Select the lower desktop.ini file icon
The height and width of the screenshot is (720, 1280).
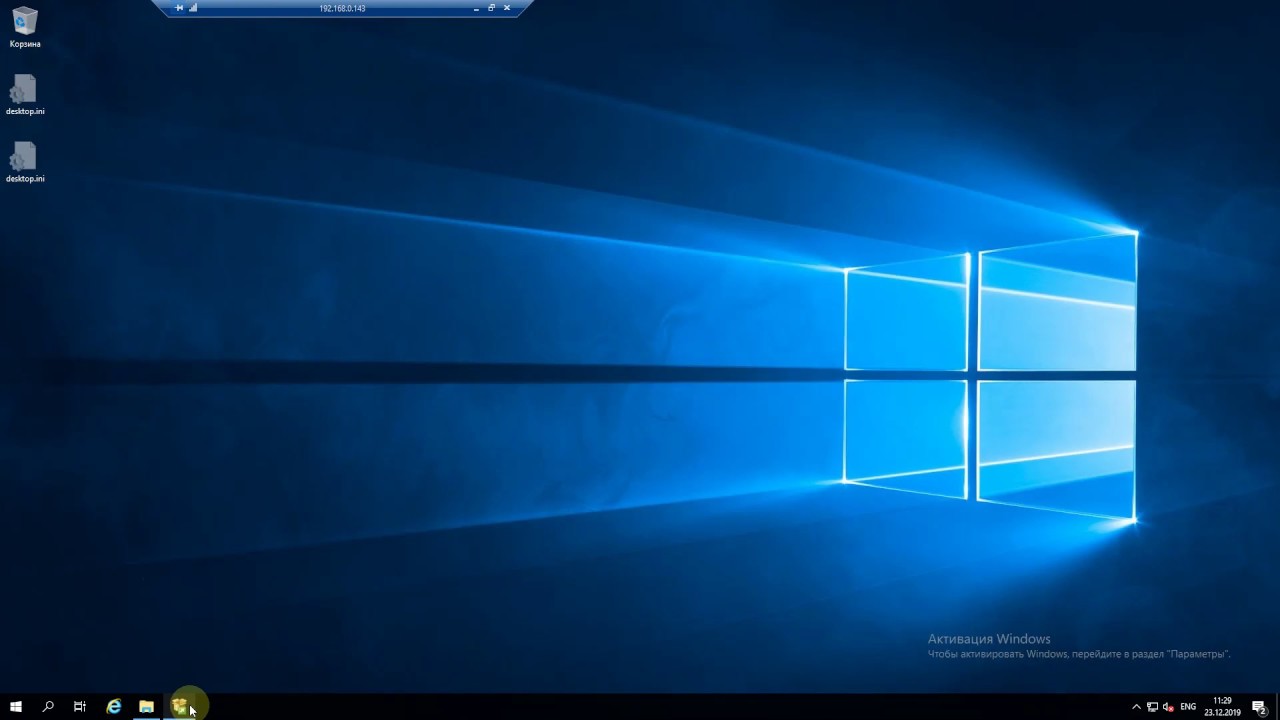pyautogui.click(x=25, y=162)
